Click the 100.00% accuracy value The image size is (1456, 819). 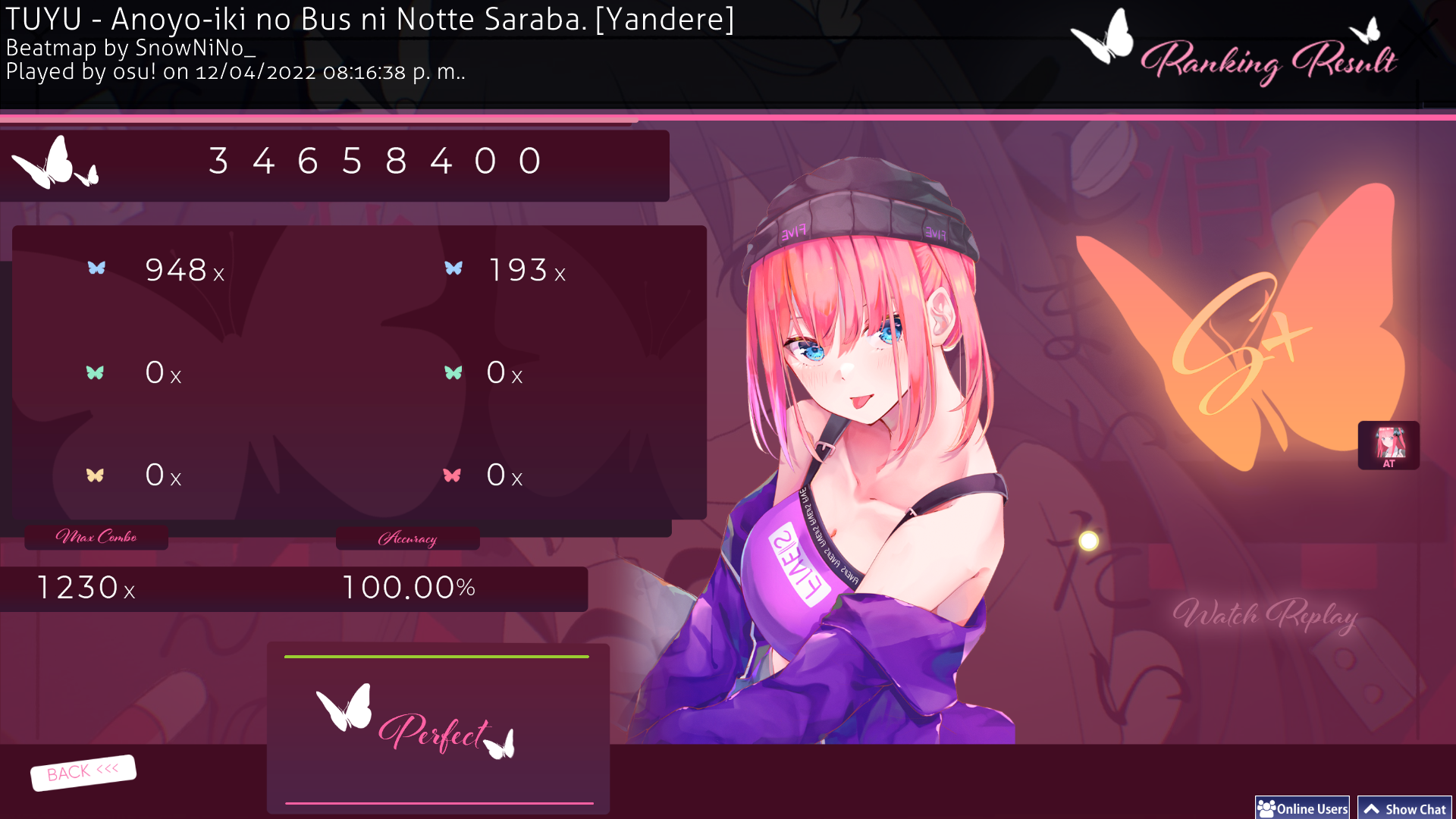coord(409,588)
